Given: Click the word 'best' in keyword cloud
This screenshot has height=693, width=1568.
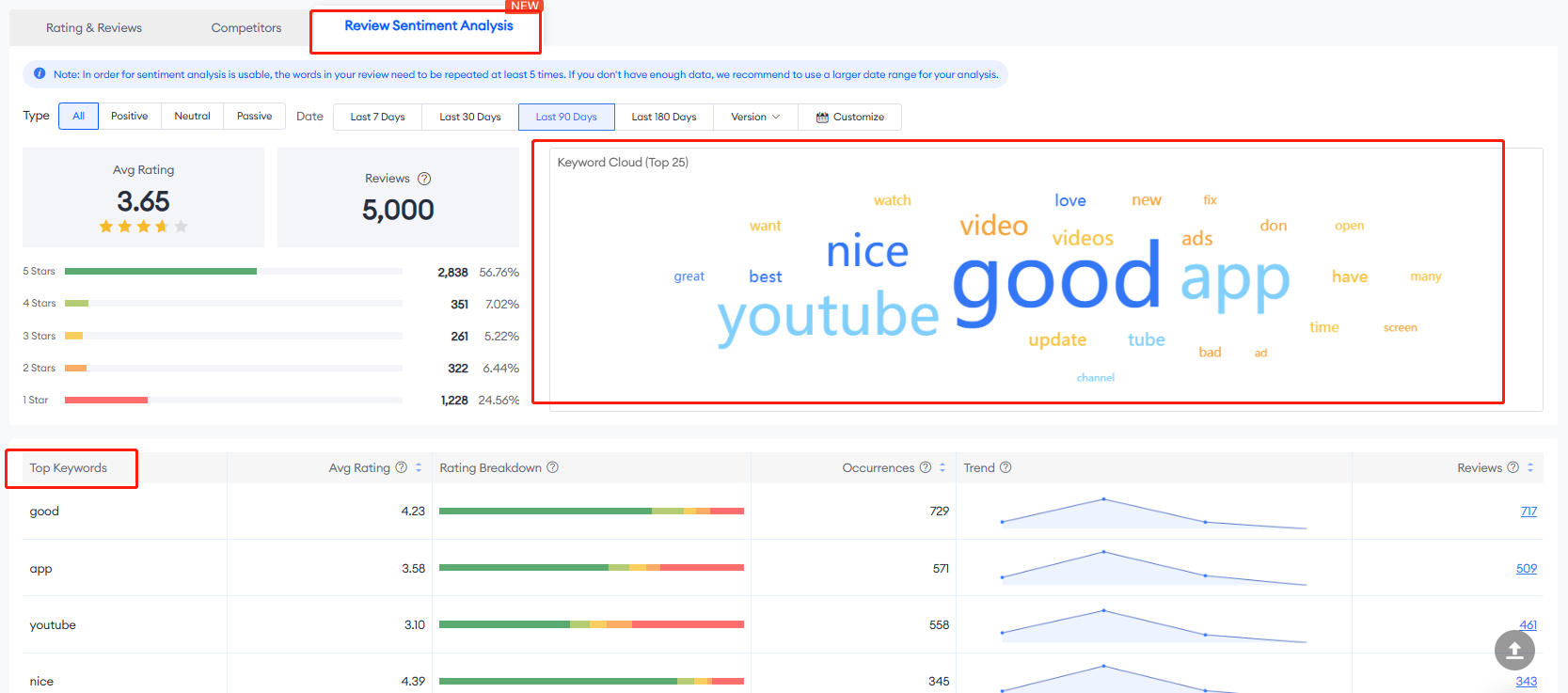Looking at the screenshot, I should 766,276.
